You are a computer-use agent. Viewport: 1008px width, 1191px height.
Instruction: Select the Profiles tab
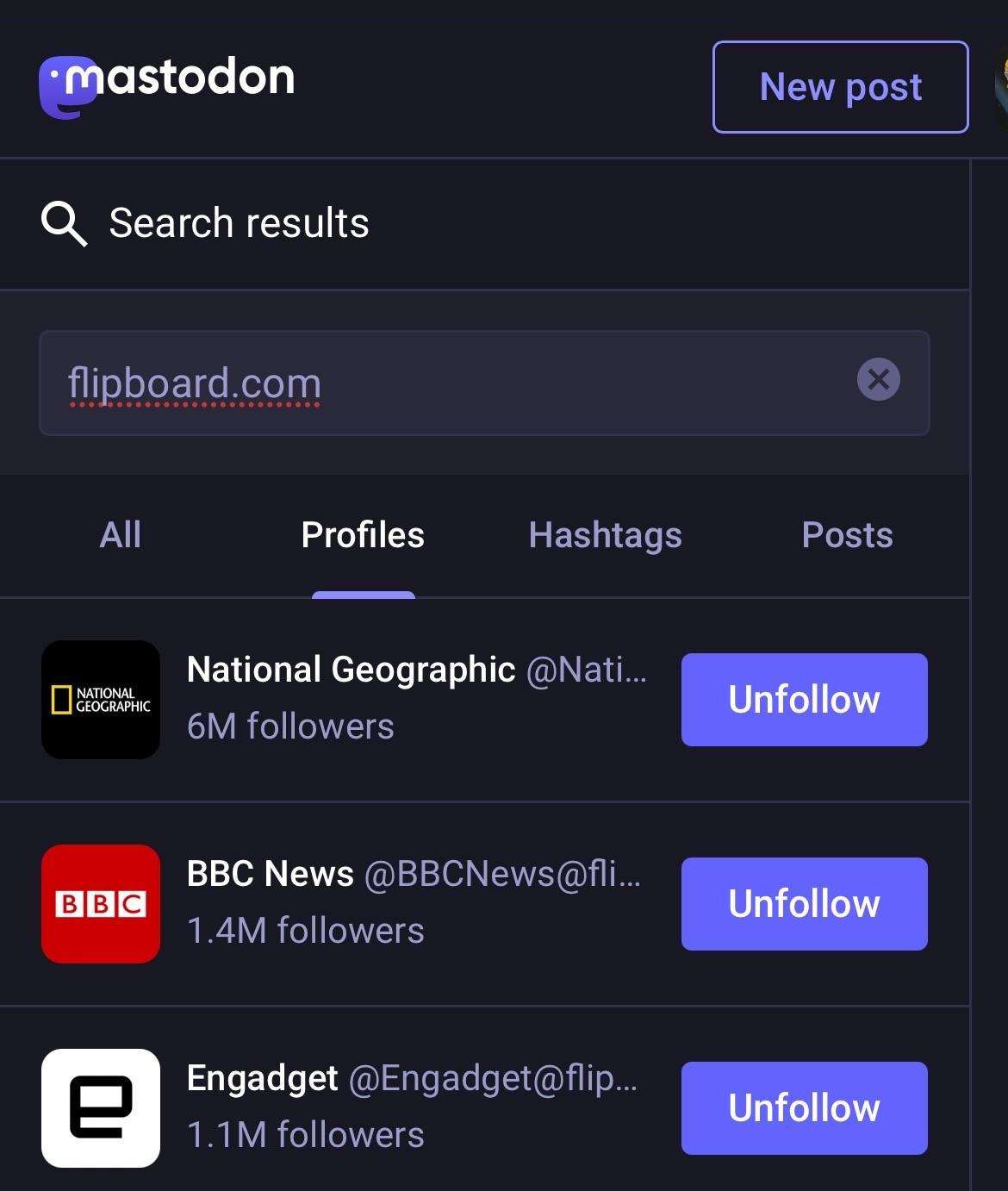click(363, 535)
